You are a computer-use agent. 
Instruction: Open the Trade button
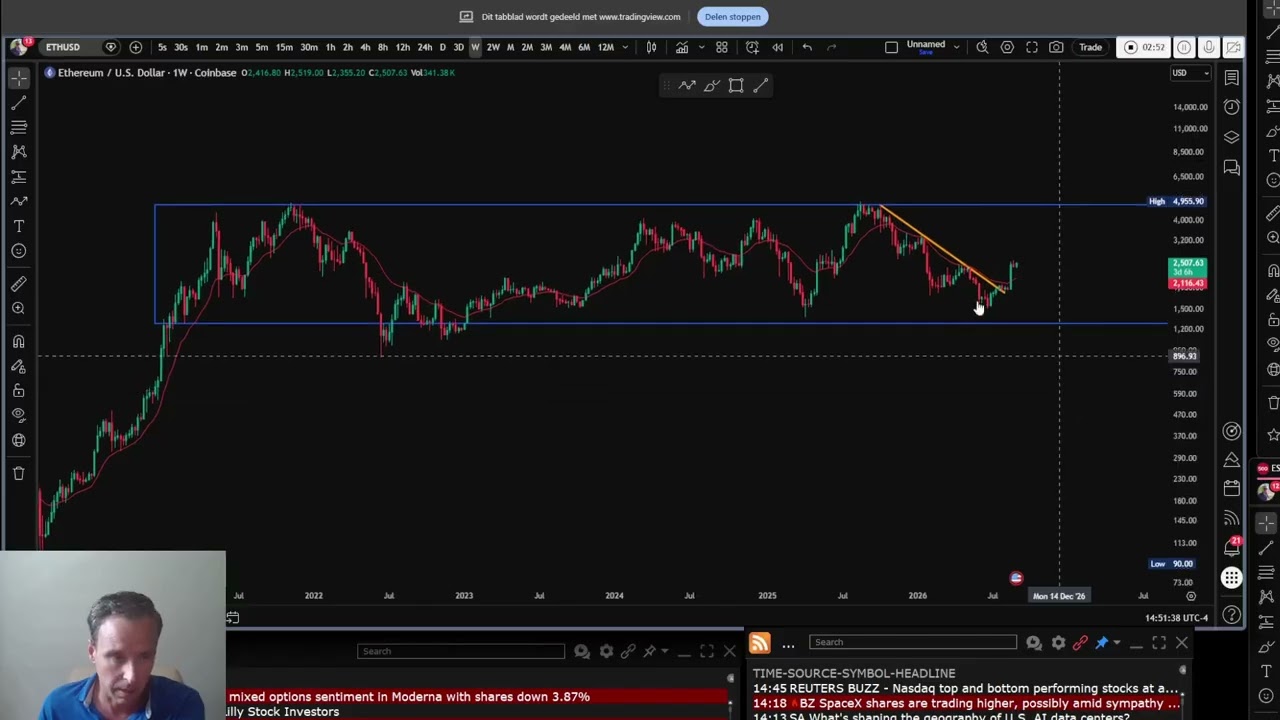pyautogui.click(x=1090, y=47)
